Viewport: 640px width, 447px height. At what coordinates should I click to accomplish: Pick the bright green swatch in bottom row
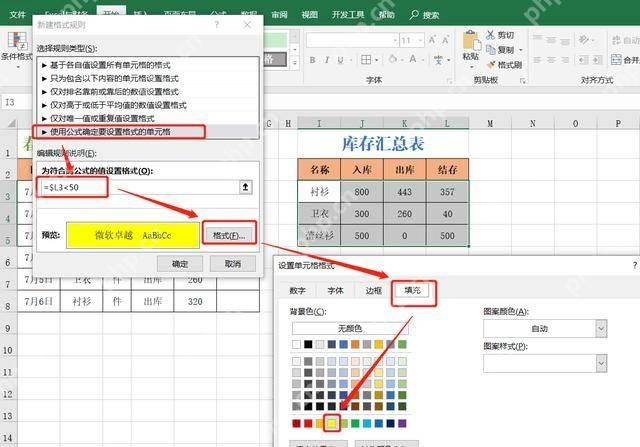pyautogui.click(x=356, y=423)
